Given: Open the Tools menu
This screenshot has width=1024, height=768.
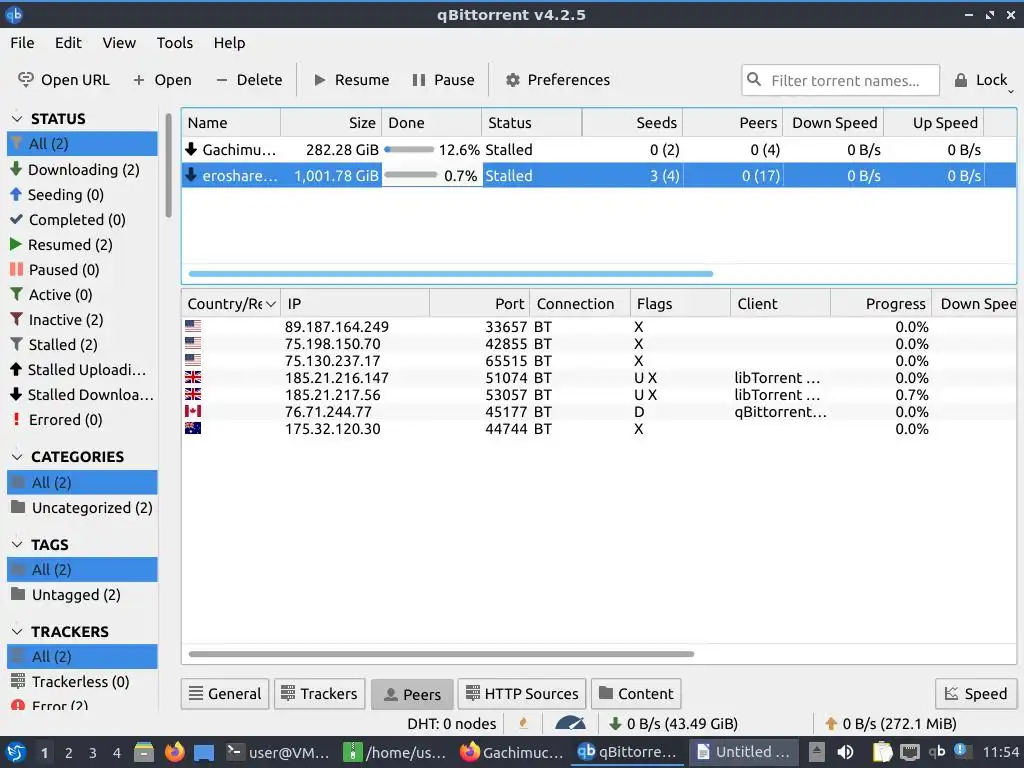Looking at the screenshot, I should pos(174,42).
